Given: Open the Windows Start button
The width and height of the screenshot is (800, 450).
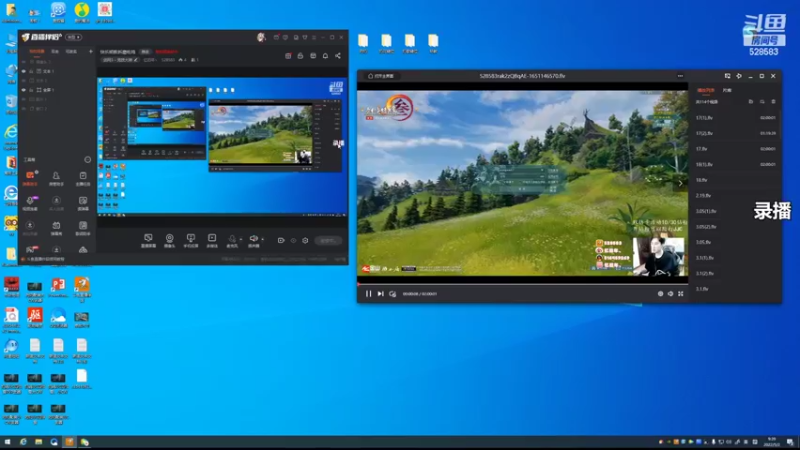Looking at the screenshot, I should coord(7,442).
